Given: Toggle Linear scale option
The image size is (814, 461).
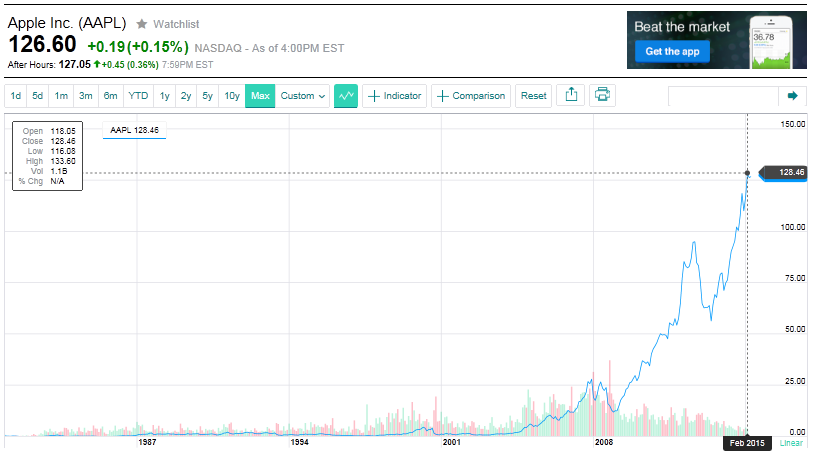Looking at the screenshot, I should pyautogui.click(x=791, y=442).
